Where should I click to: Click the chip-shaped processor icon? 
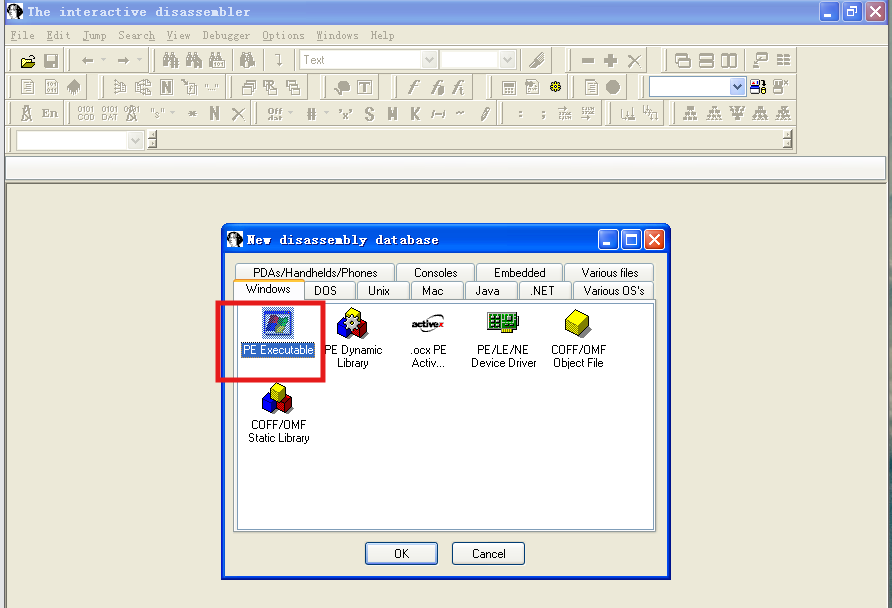point(73,87)
